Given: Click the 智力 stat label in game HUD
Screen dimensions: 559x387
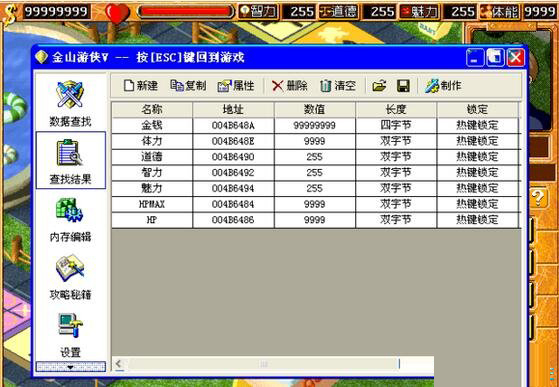Looking at the screenshot, I should (x=259, y=11).
